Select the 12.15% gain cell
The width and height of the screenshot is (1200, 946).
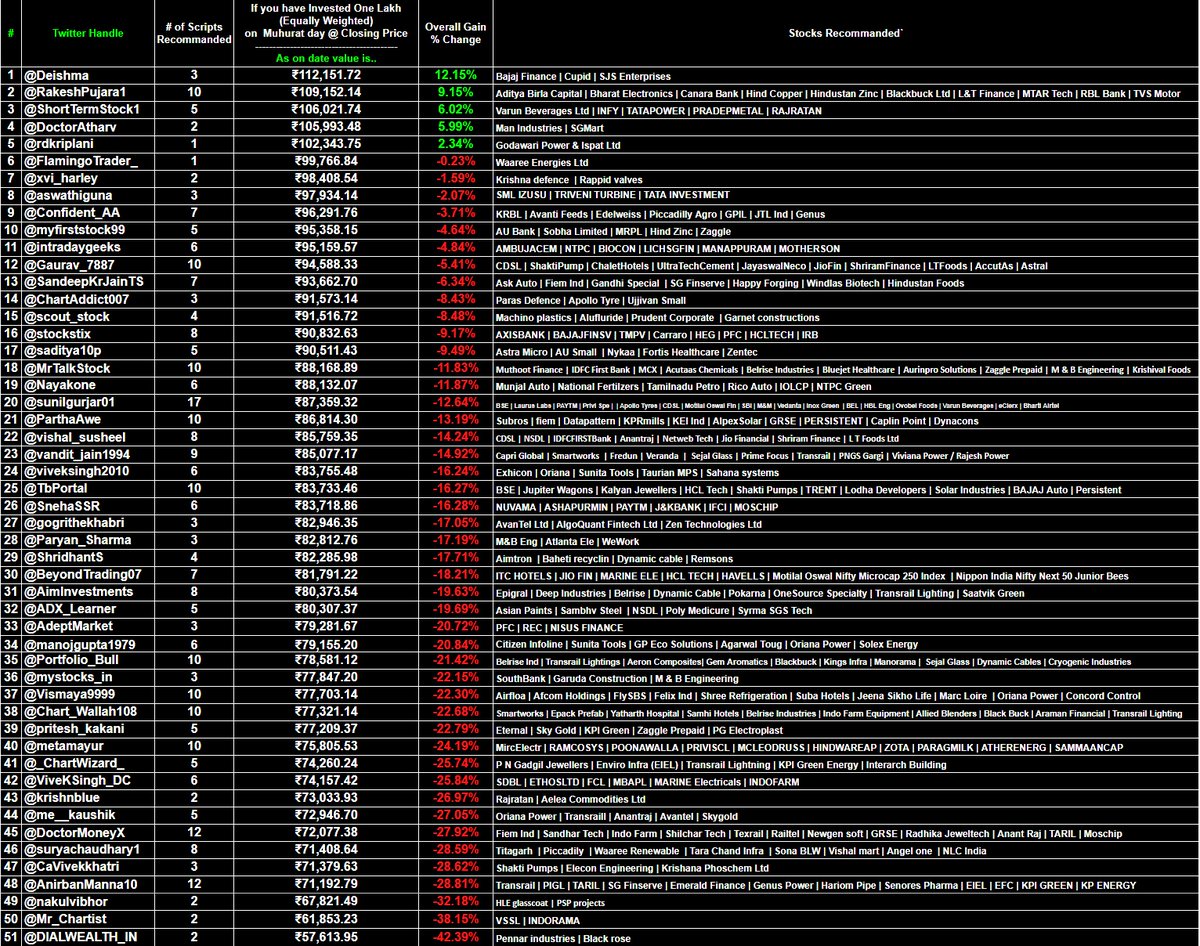(454, 76)
